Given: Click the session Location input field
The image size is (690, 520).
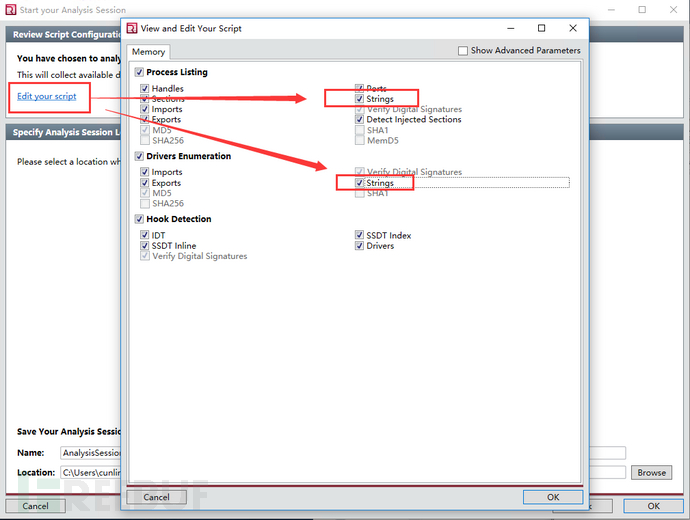Looking at the screenshot, I should pos(343,472).
